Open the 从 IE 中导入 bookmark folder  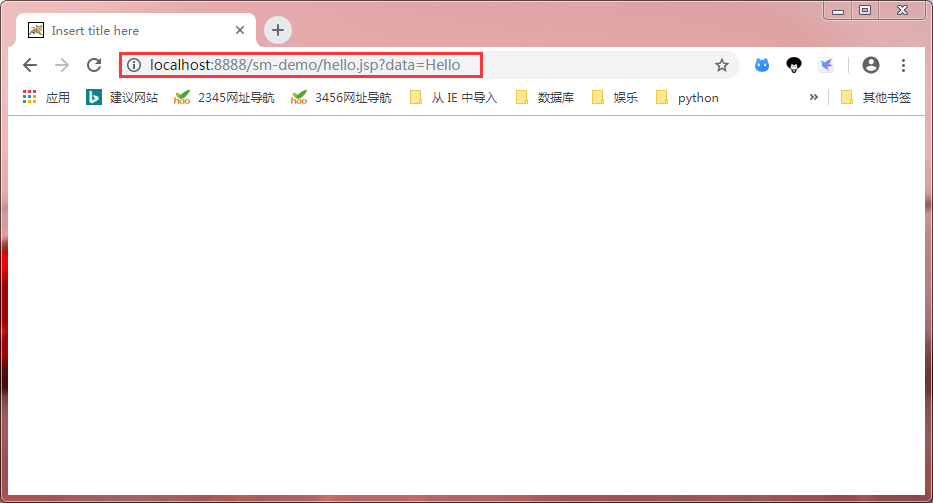pyautogui.click(x=453, y=97)
